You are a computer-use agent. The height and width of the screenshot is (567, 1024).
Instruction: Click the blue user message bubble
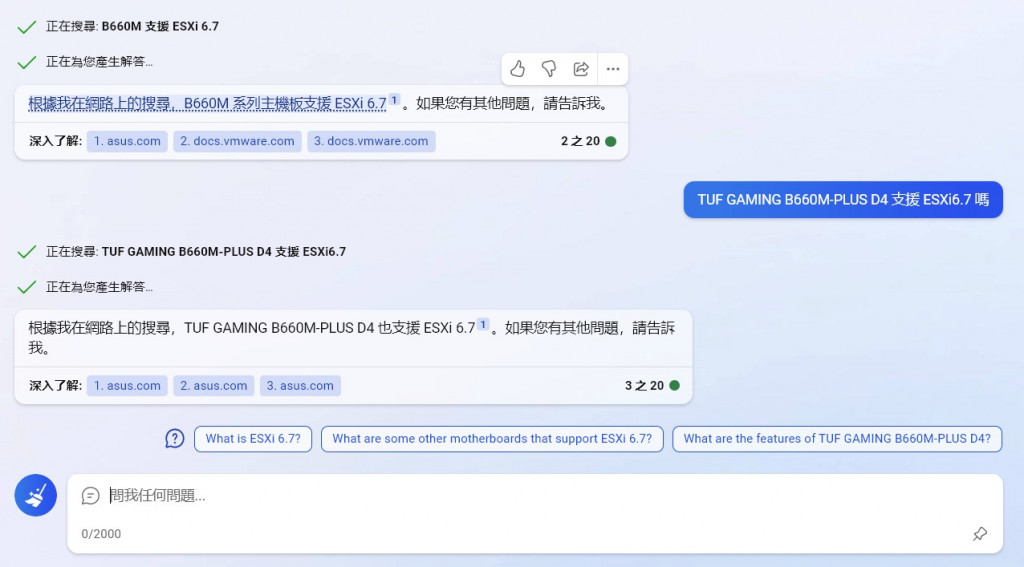tap(843, 200)
